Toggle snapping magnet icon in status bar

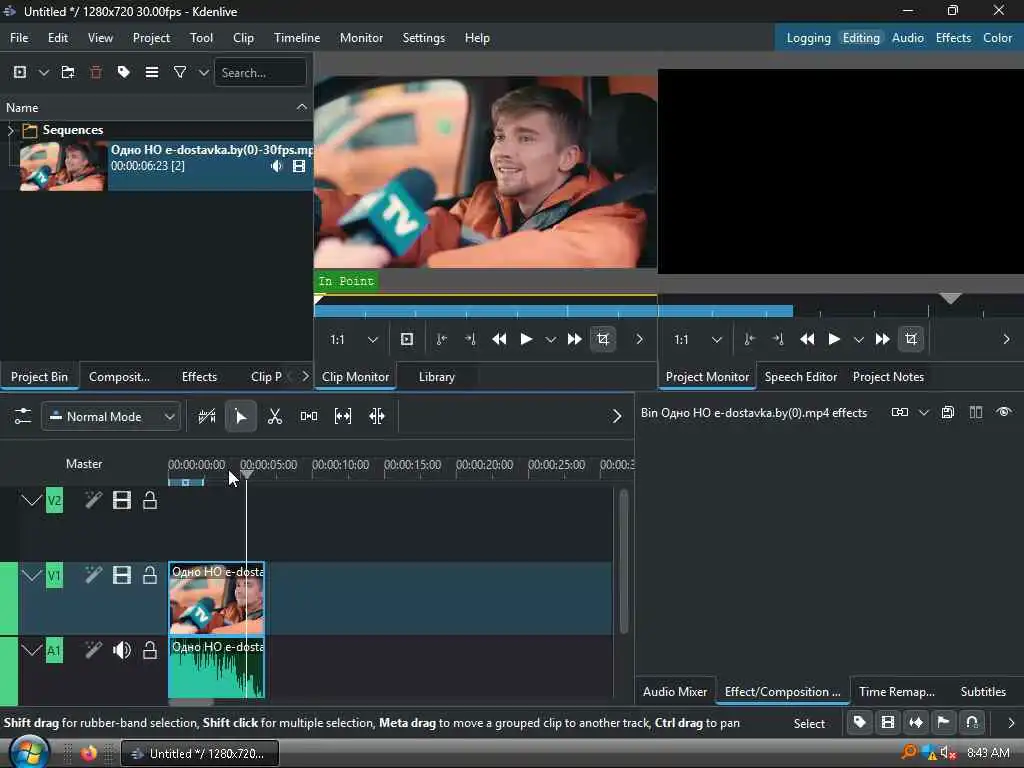[x=972, y=723]
